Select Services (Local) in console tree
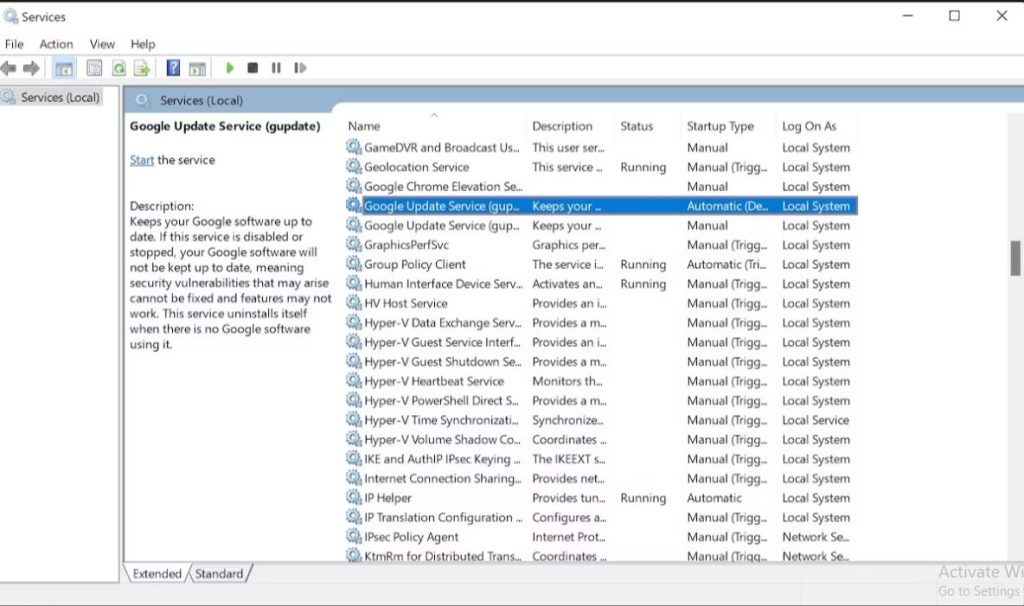The height and width of the screenshot is (606, 1024). (x=60, y=97)
